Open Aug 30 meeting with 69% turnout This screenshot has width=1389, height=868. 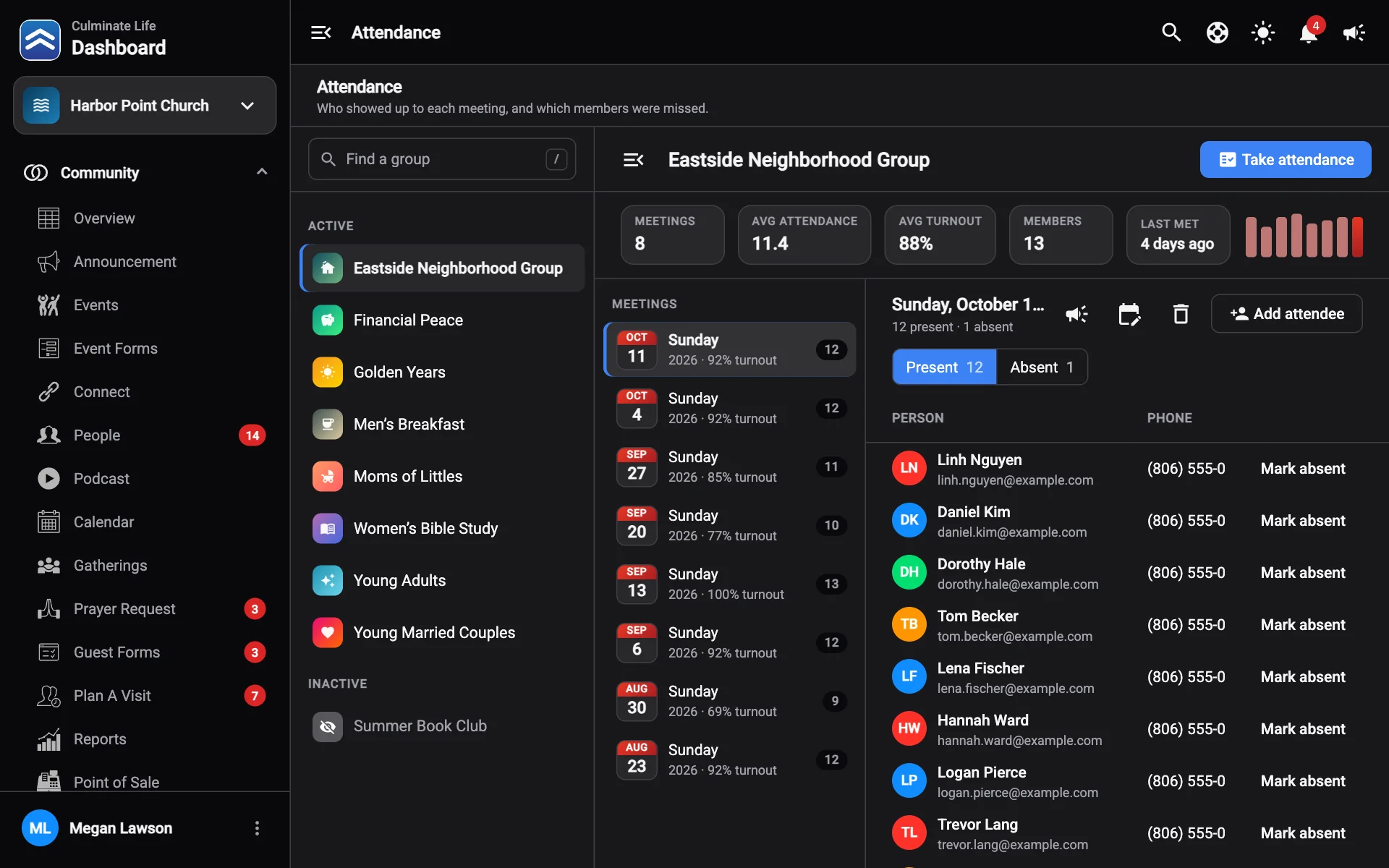pyautogui.click(x=730, y=701)
